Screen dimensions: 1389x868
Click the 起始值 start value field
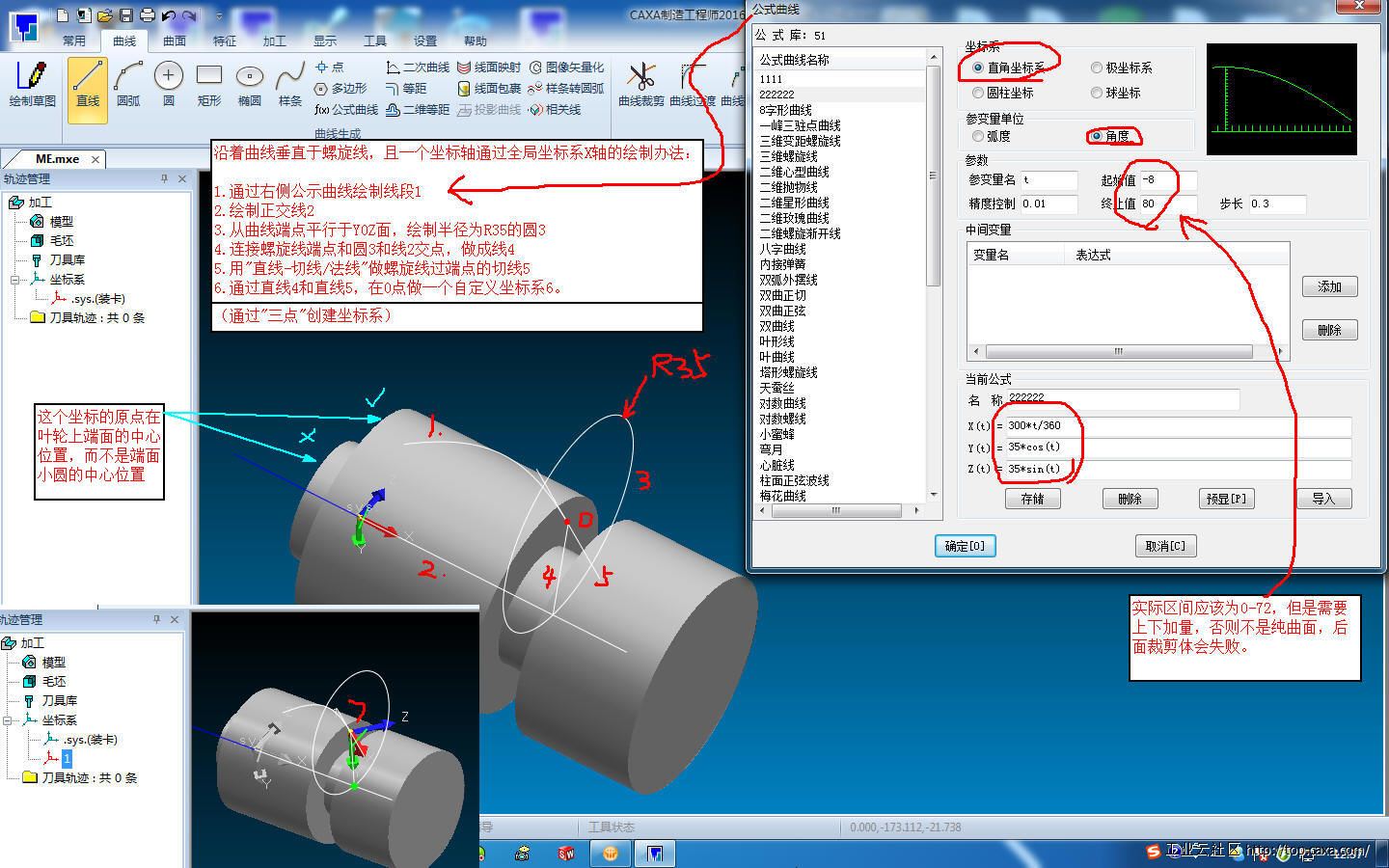[1167, 179]
